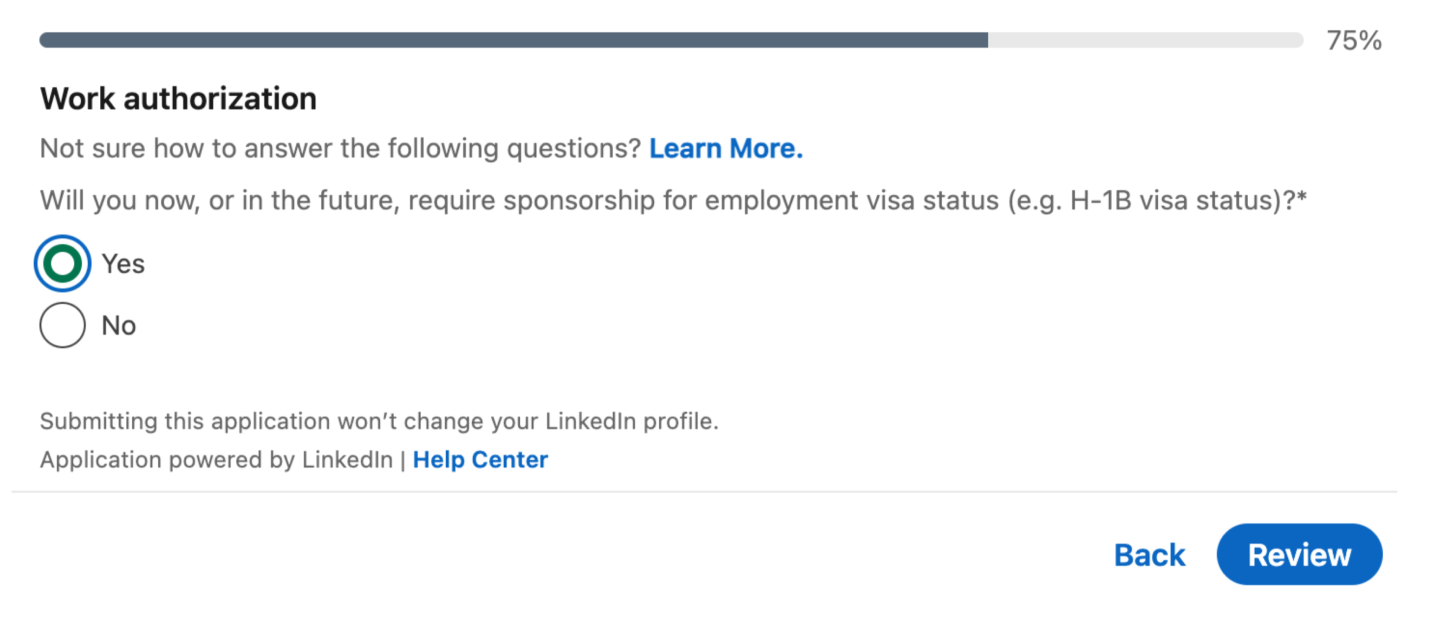
Task: Click the visa sponsorship question text
Action: point(500,201)
